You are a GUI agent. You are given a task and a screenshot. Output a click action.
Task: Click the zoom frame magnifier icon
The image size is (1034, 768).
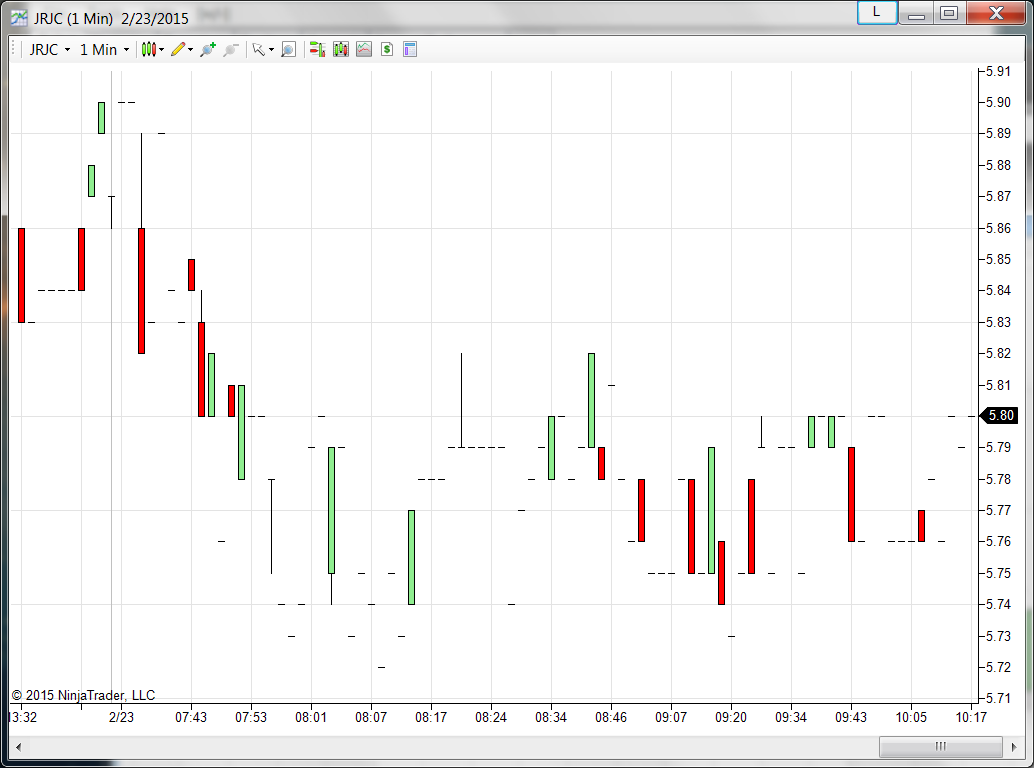pyautogui.click(x=288, y=49)
